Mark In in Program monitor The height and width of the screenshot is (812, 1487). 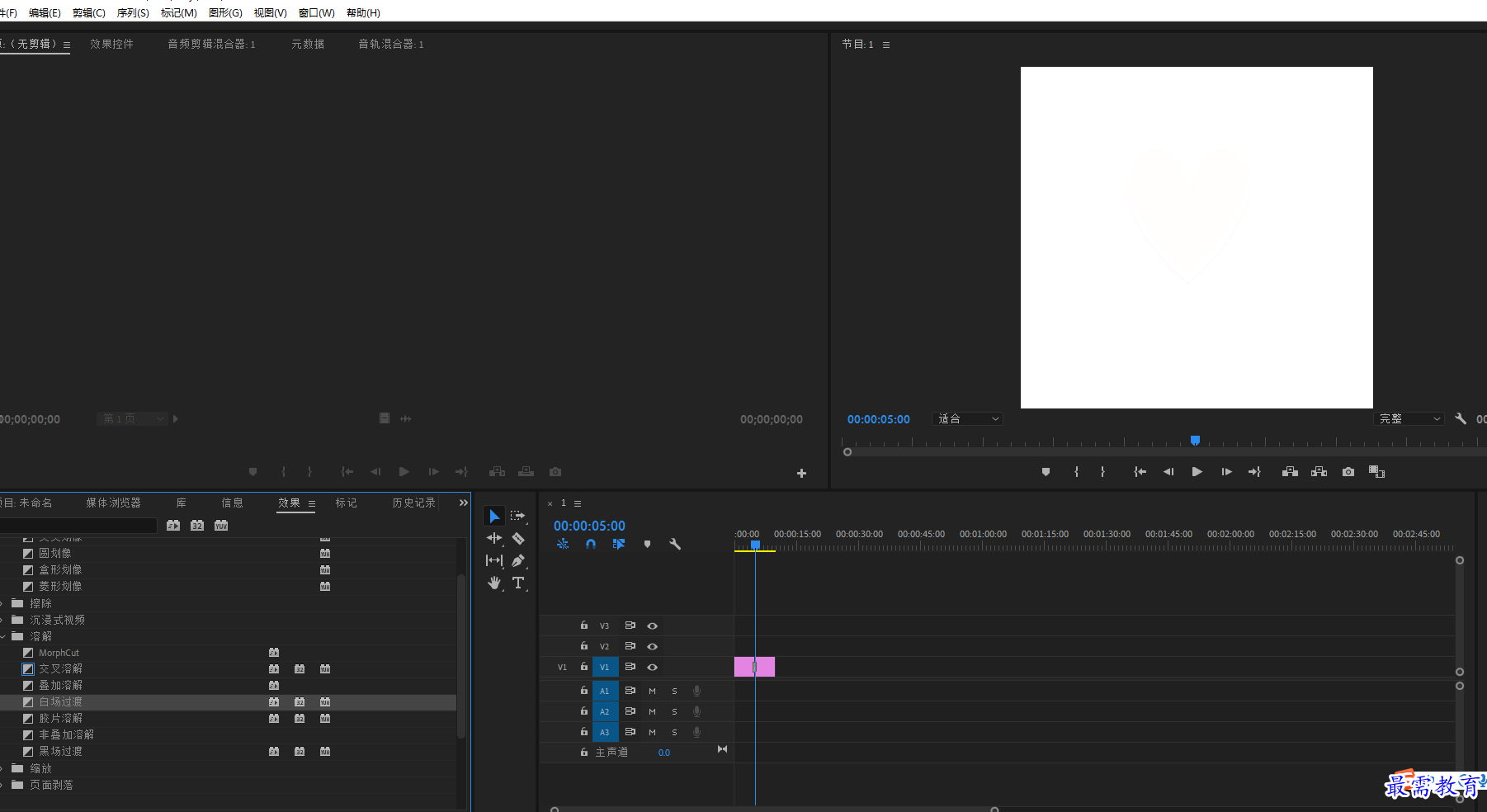[x=1076, y=472]
